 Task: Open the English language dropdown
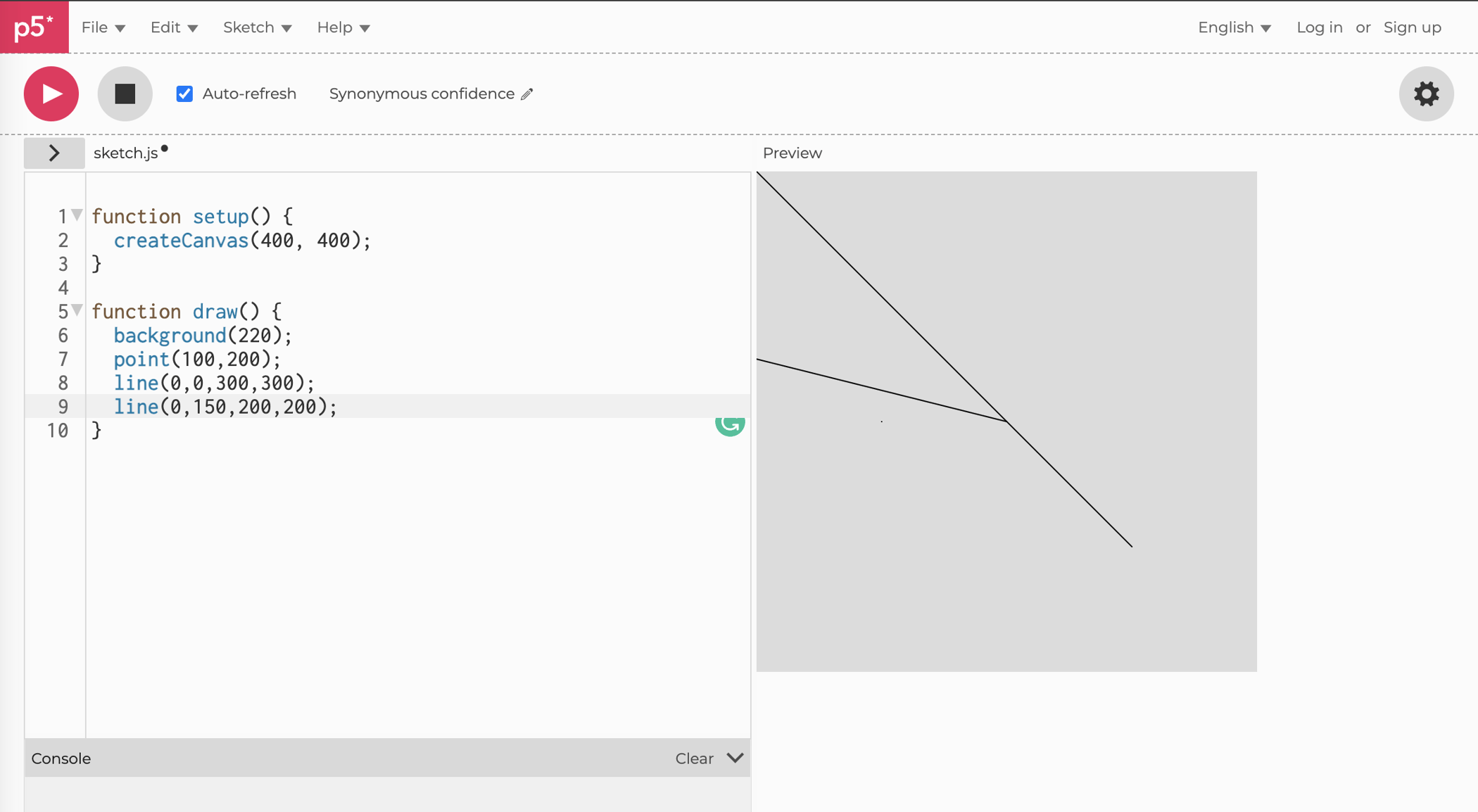[1234, 27]
